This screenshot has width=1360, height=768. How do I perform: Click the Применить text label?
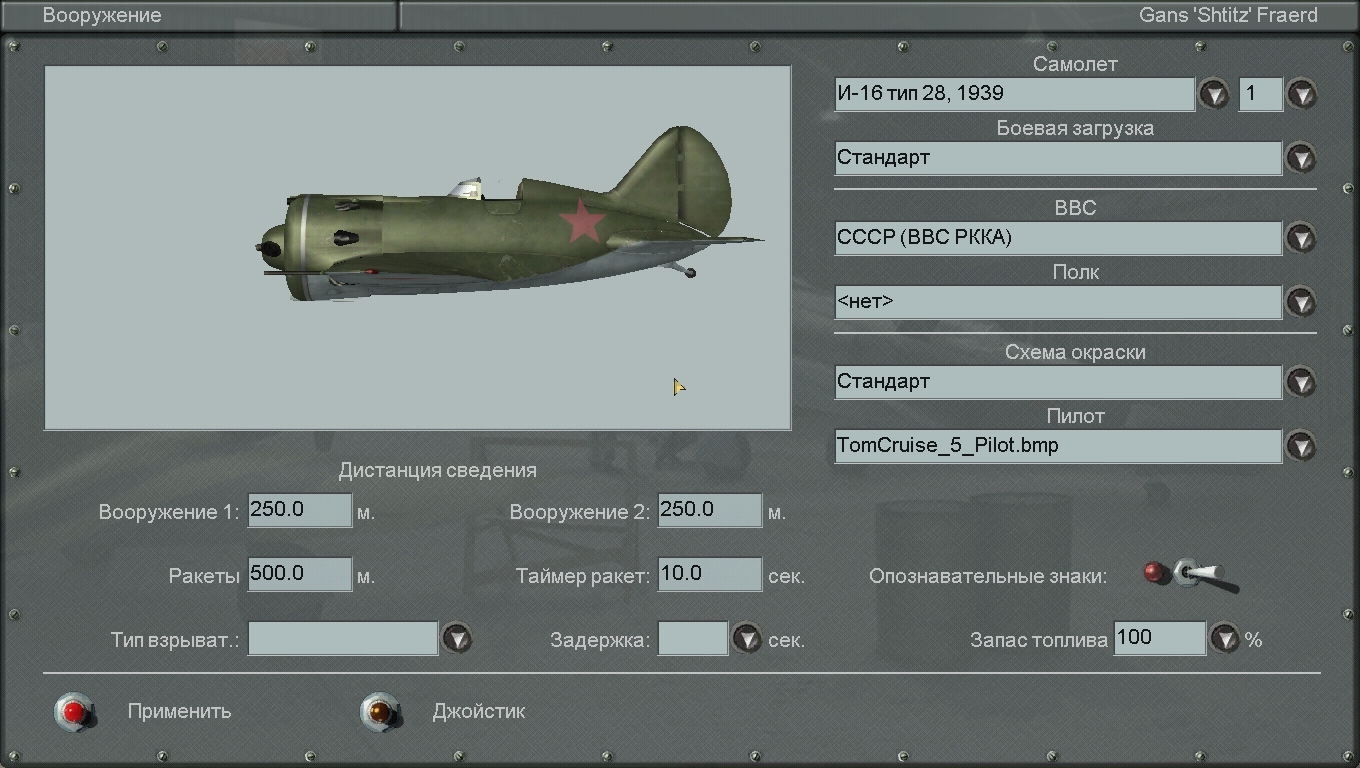[x=179, y=712]
